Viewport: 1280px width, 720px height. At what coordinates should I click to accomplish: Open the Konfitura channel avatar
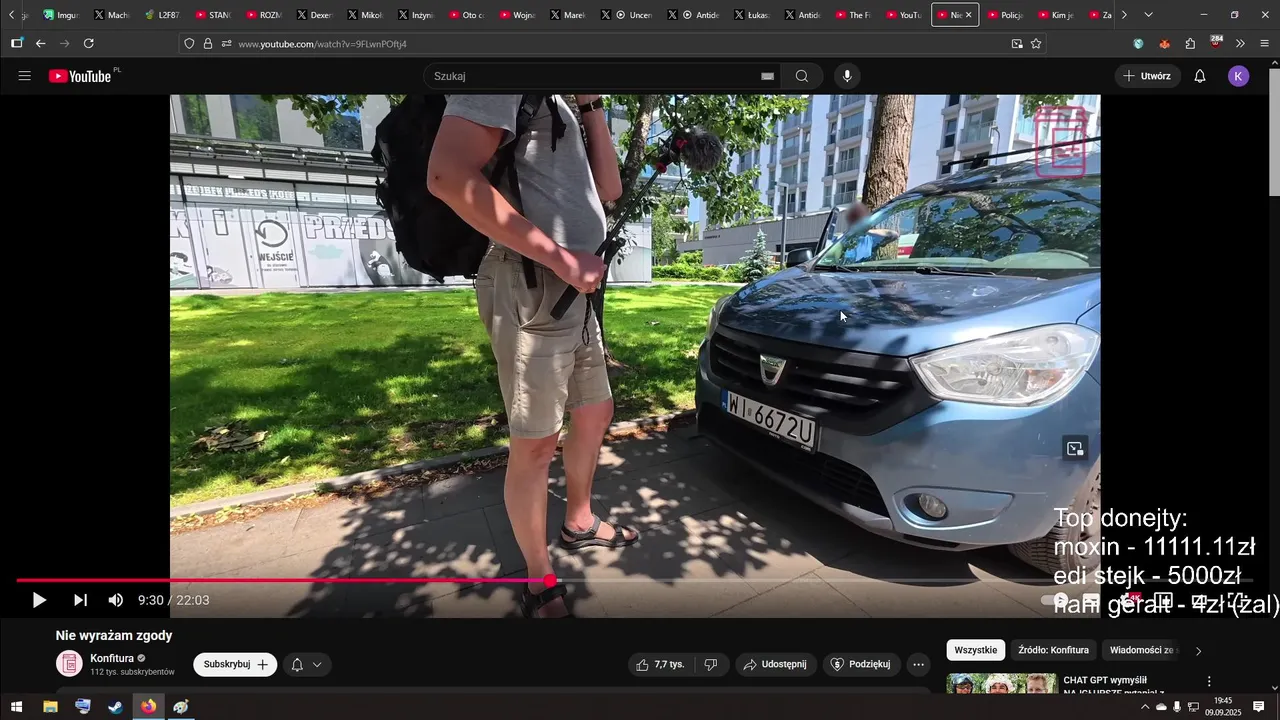[x=69, y=664]
